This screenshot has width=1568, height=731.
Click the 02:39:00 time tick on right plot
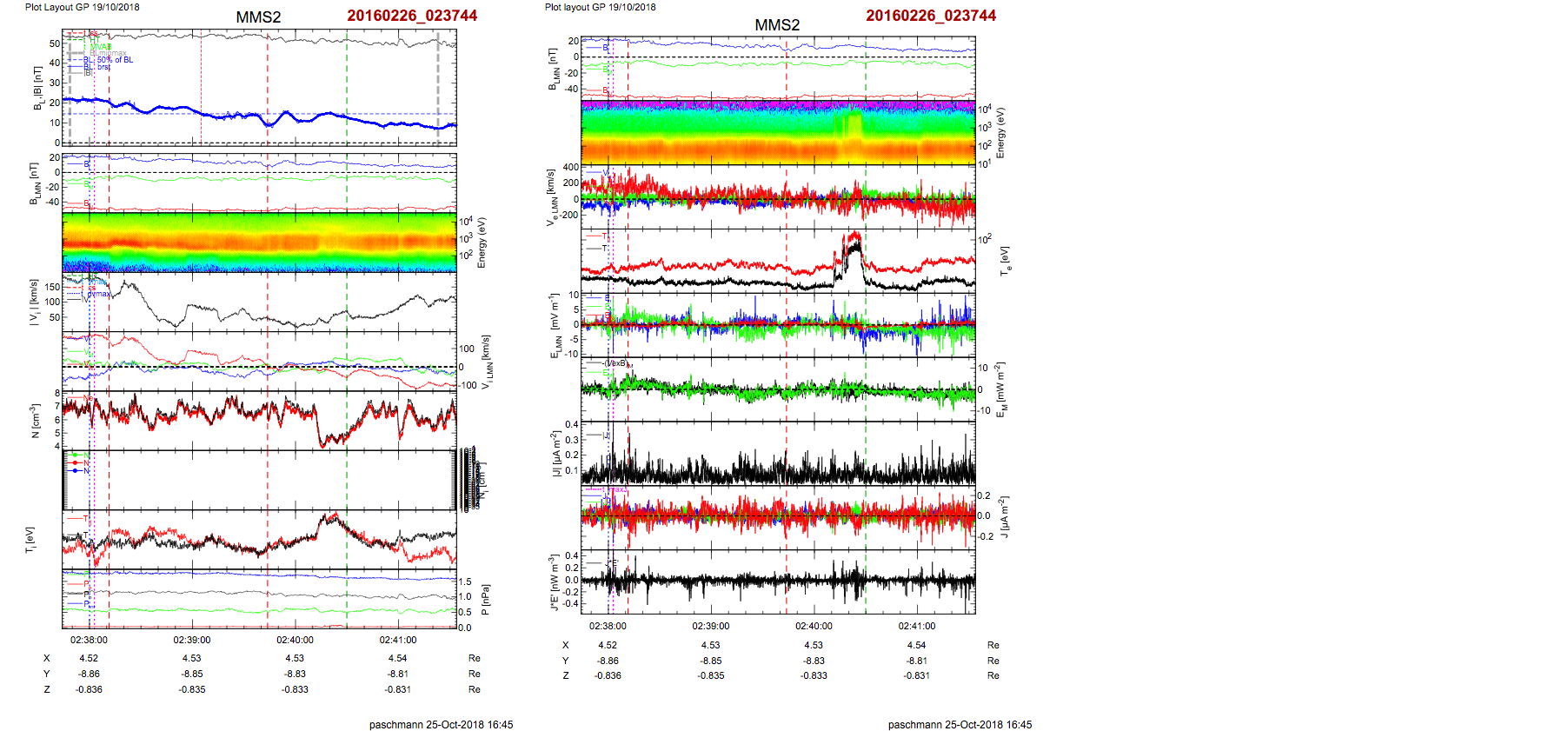(x=710, y=626)
